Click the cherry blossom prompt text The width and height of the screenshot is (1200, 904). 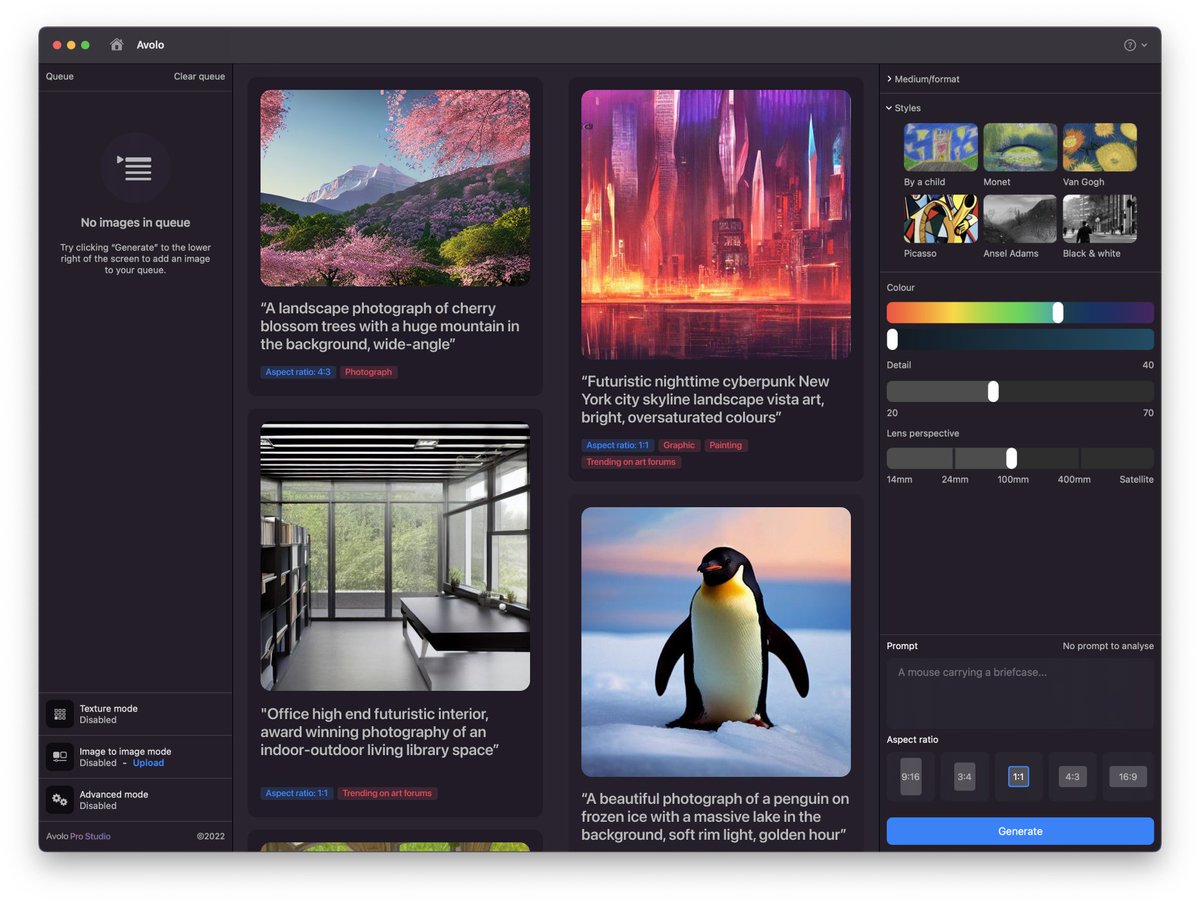tap(390, 326)
